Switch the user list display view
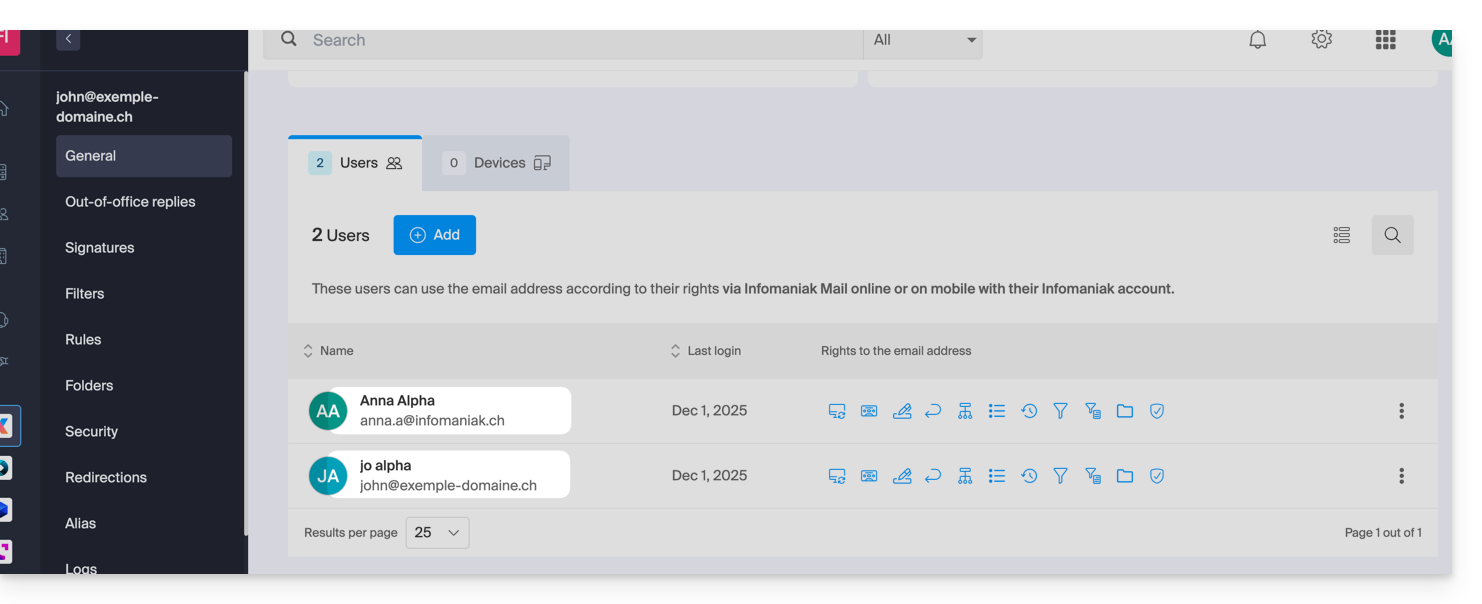 1342,235
